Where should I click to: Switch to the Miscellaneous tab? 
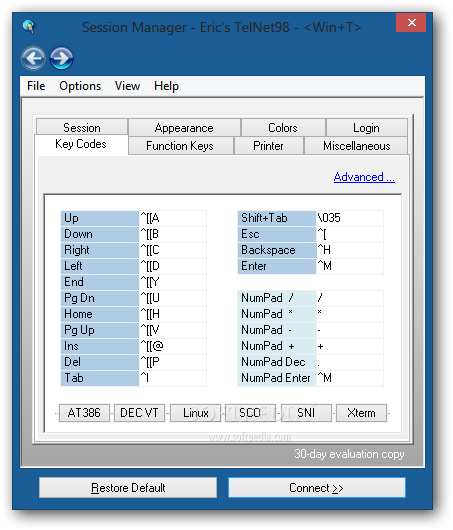[x=356, y=146]
